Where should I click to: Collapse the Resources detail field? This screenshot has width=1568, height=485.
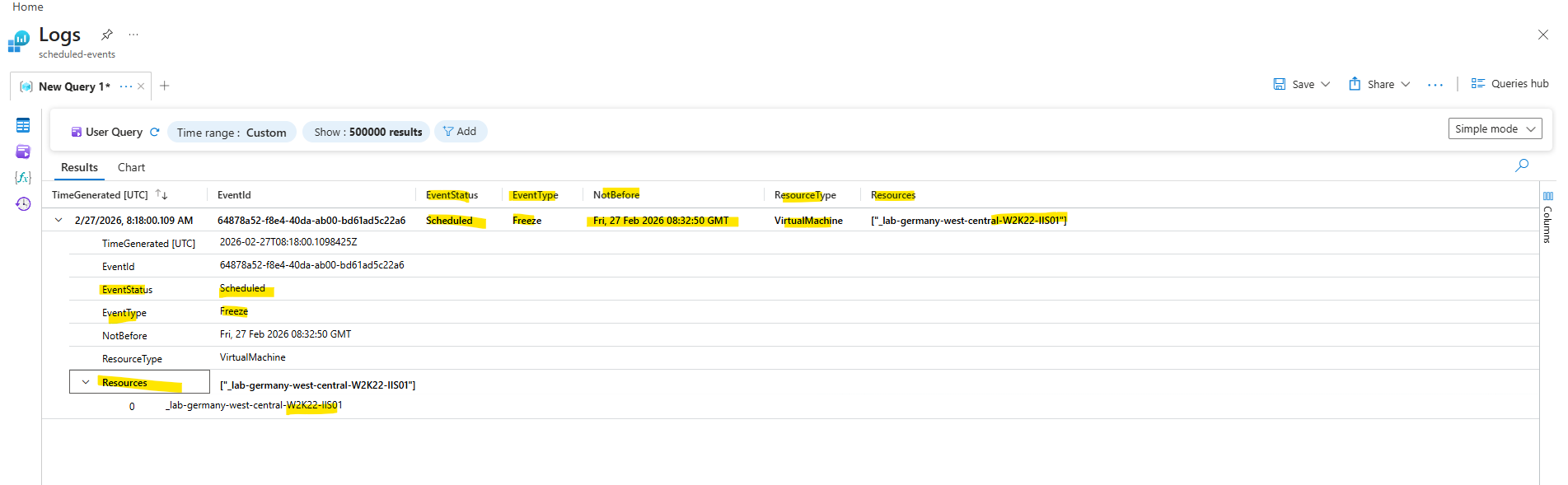tap(86, 382)
